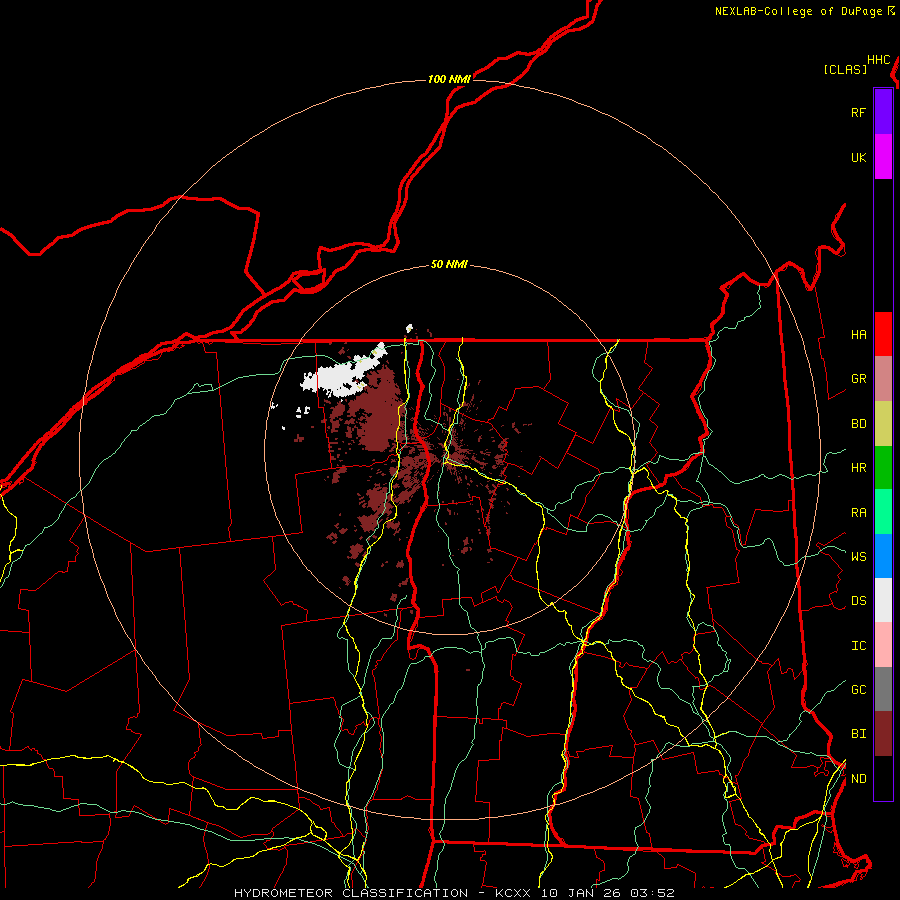This screenshot has width=900, height=900.
Task: Select the GC gray legend color block
Action: 883,689
